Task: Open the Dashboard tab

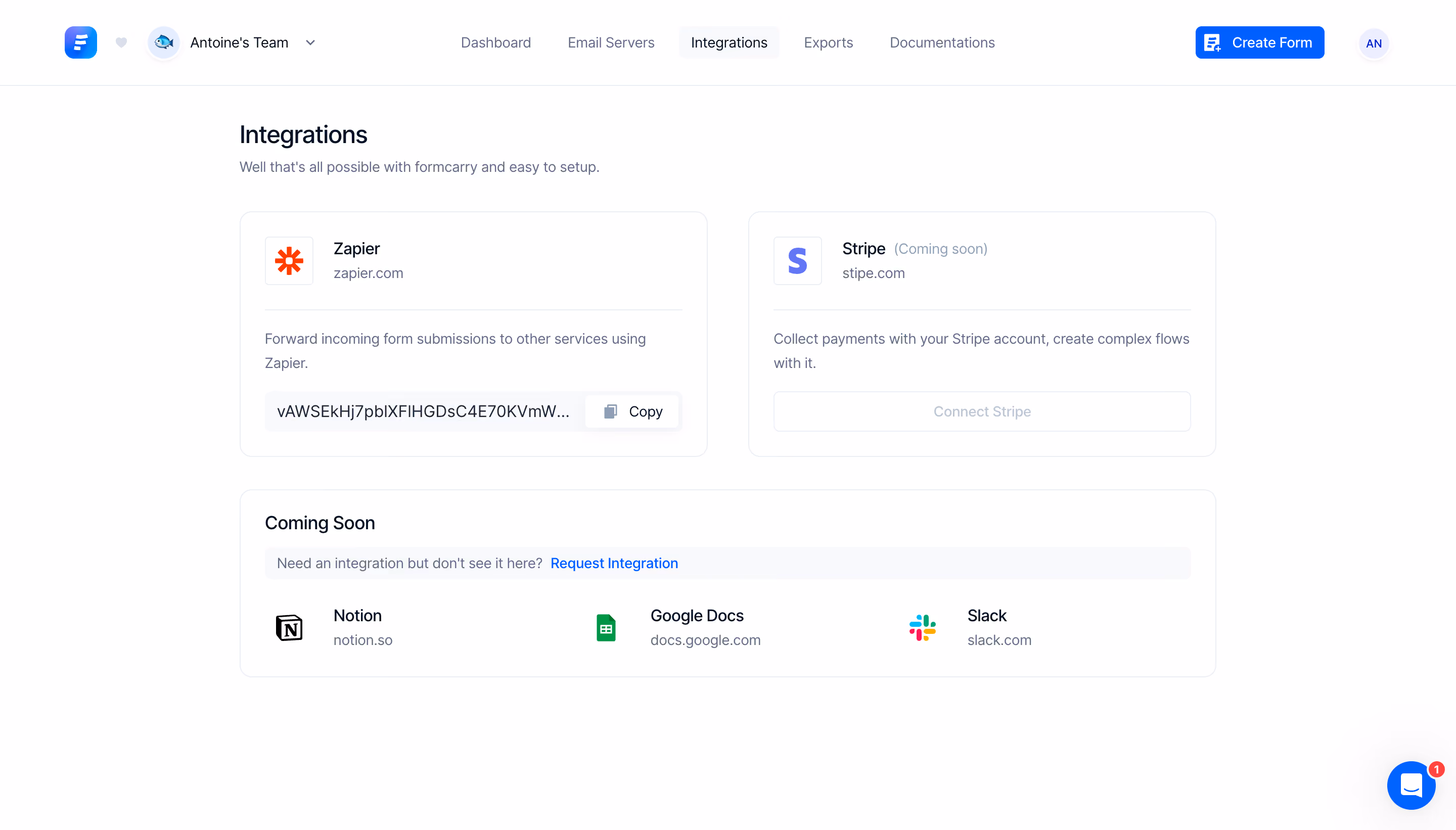Action: point(495,43)
